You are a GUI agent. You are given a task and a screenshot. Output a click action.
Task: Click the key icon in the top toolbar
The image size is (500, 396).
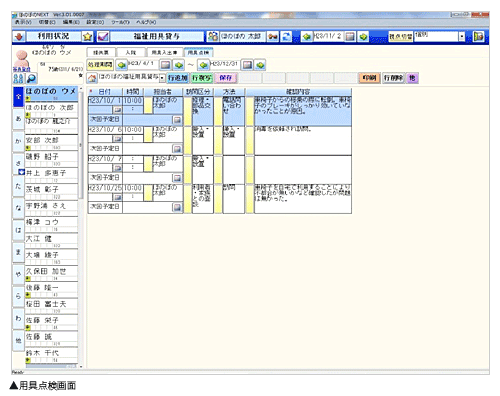273,36
